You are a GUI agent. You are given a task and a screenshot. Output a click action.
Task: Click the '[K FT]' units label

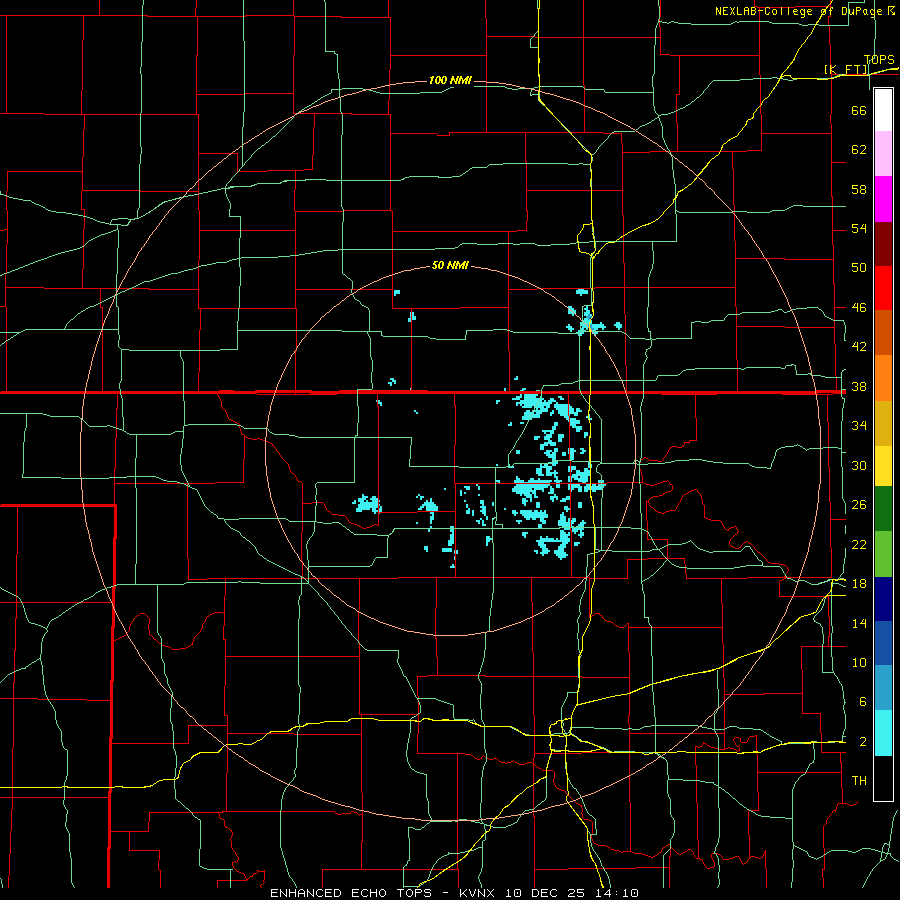(846, 70)
